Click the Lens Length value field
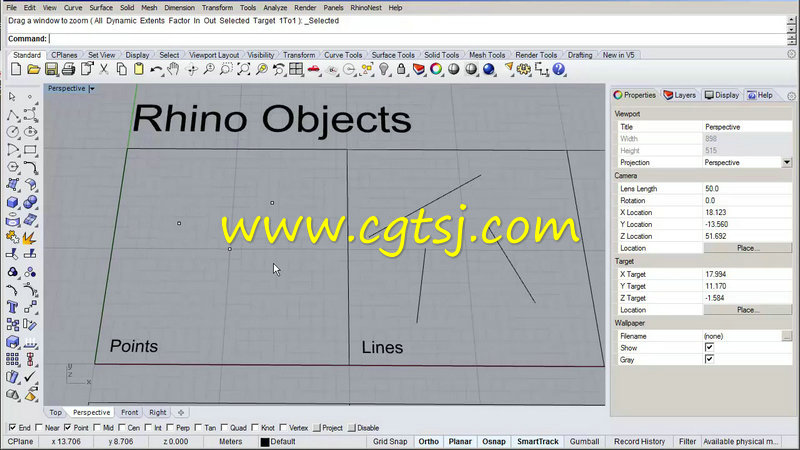 click(747, 188)
